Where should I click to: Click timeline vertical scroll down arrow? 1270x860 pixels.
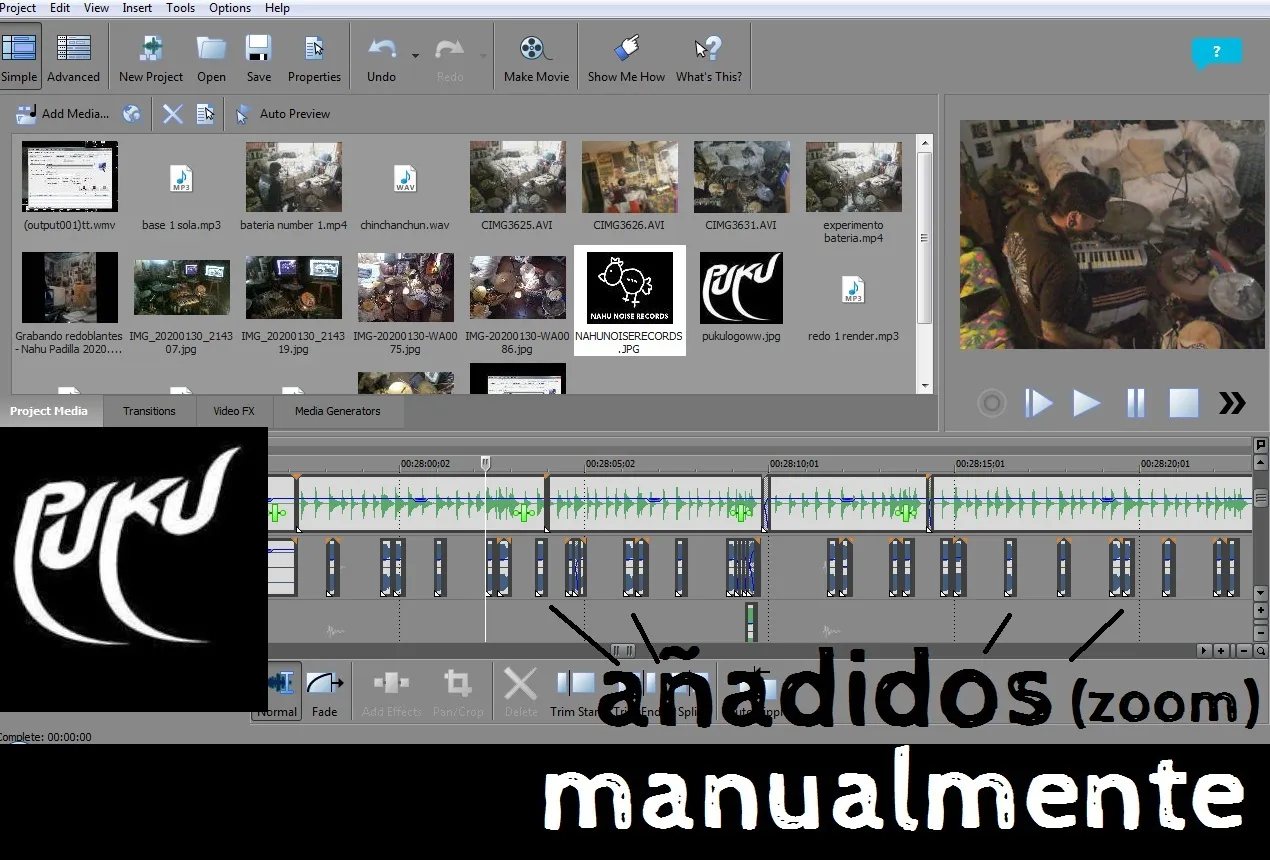tap(1261, 594)
